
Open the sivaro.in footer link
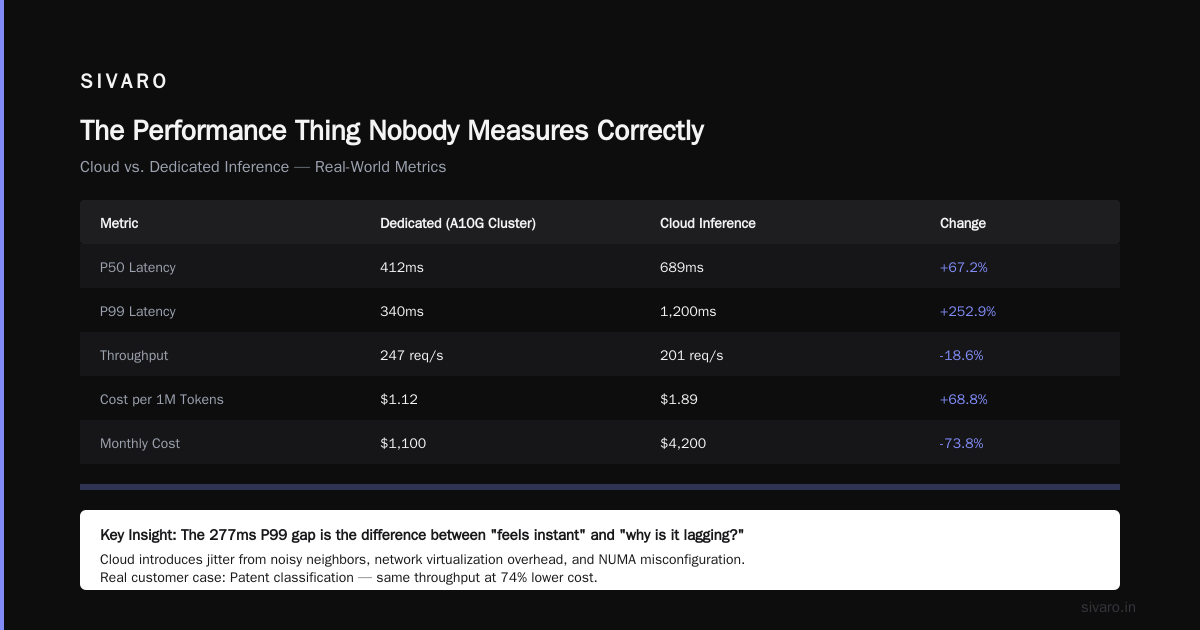[1109, 607]
